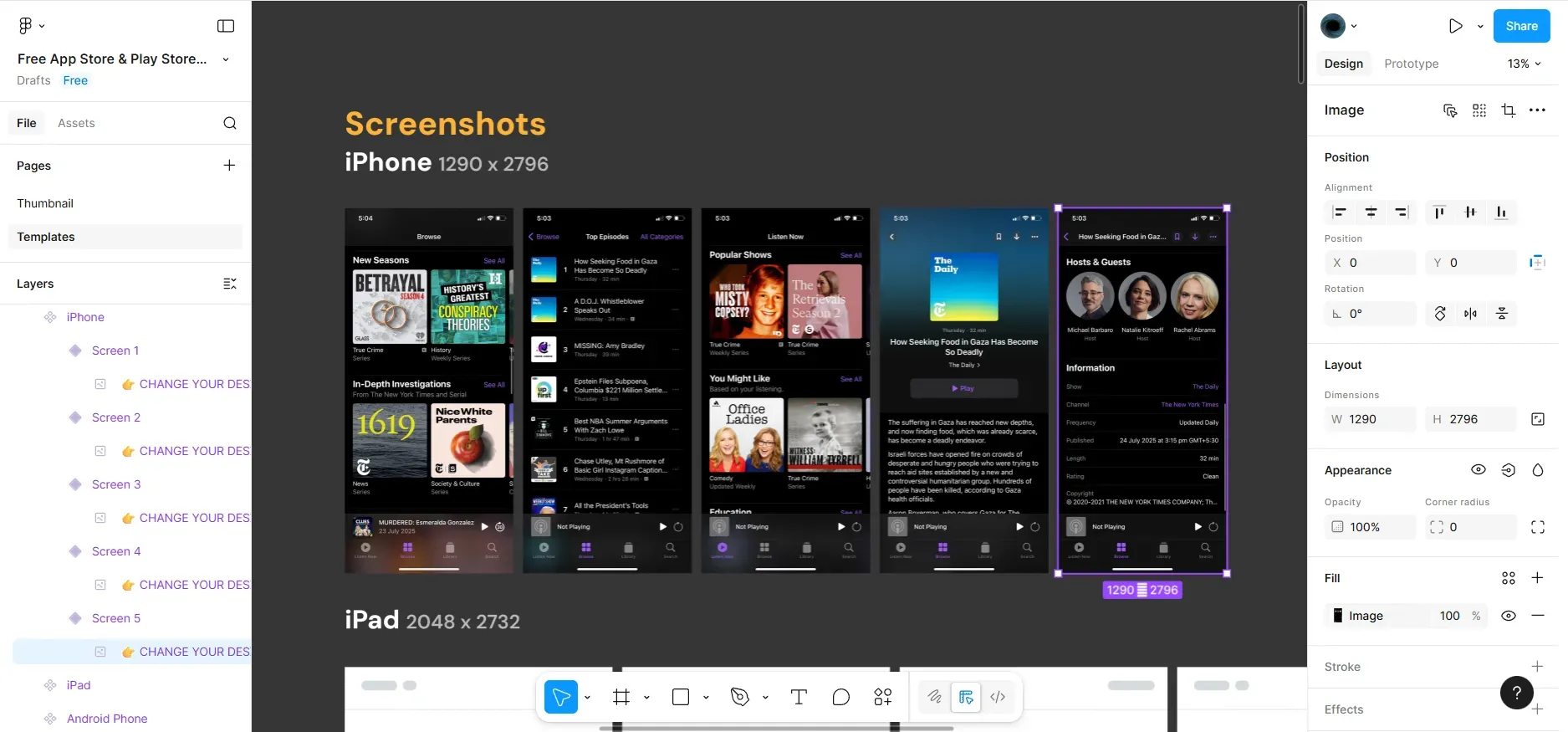The image size is (1568, 732).
Task: Open Frame tool options chevron
Action: pyautogui.click(x=646, y=697)
